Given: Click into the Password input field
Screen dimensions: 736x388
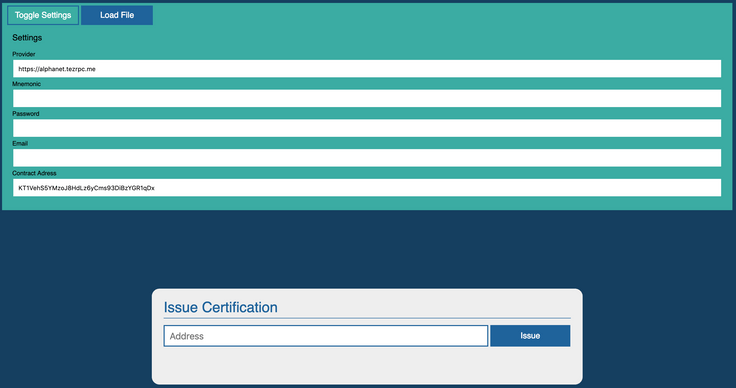Looking at the screenshot, I should click(x=367, y=128).
